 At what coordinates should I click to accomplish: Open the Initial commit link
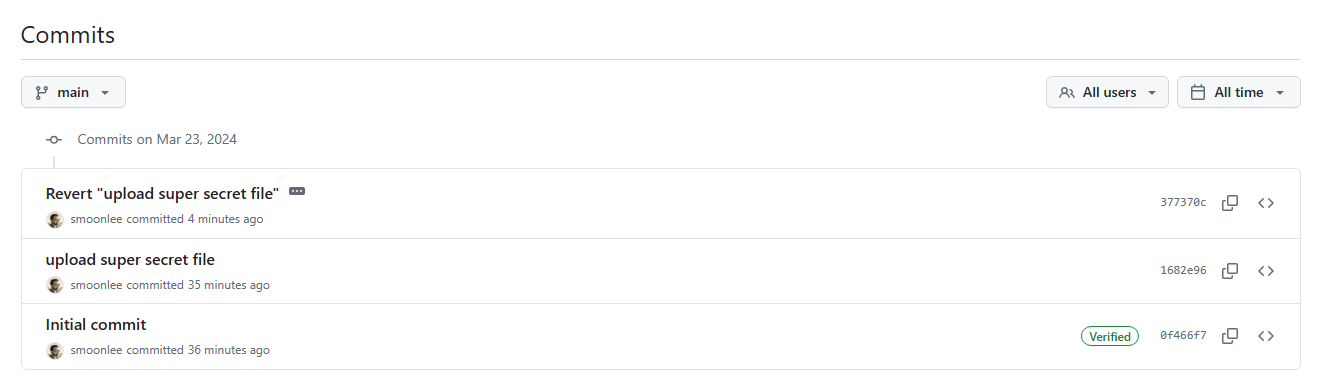[x=96, y=325]
